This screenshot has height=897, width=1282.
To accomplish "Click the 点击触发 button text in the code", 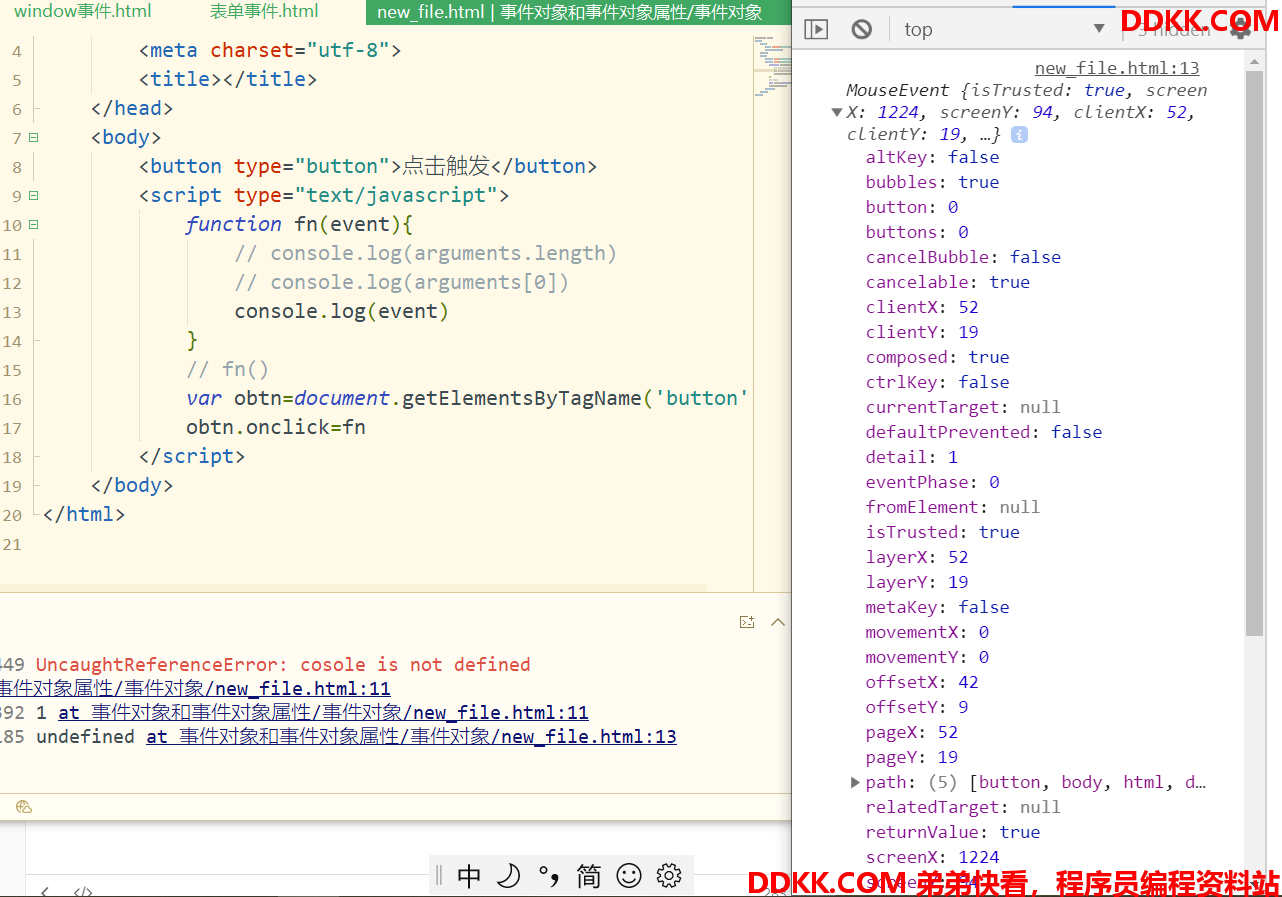I will [x=446, y=166].
